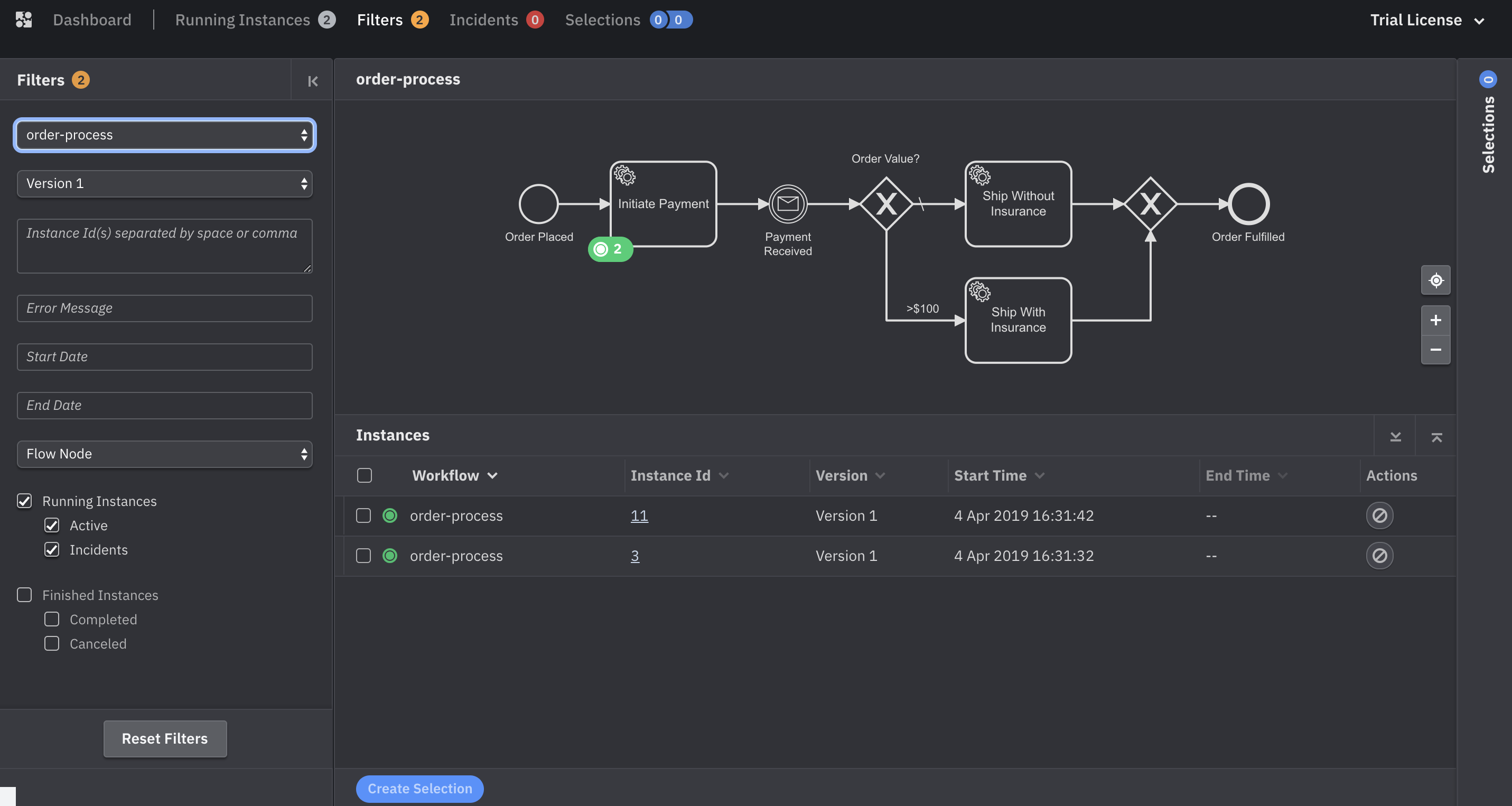Open Running Instances from the top bar
Screen dimensions: 1512x806
click(x=255, y=20)
